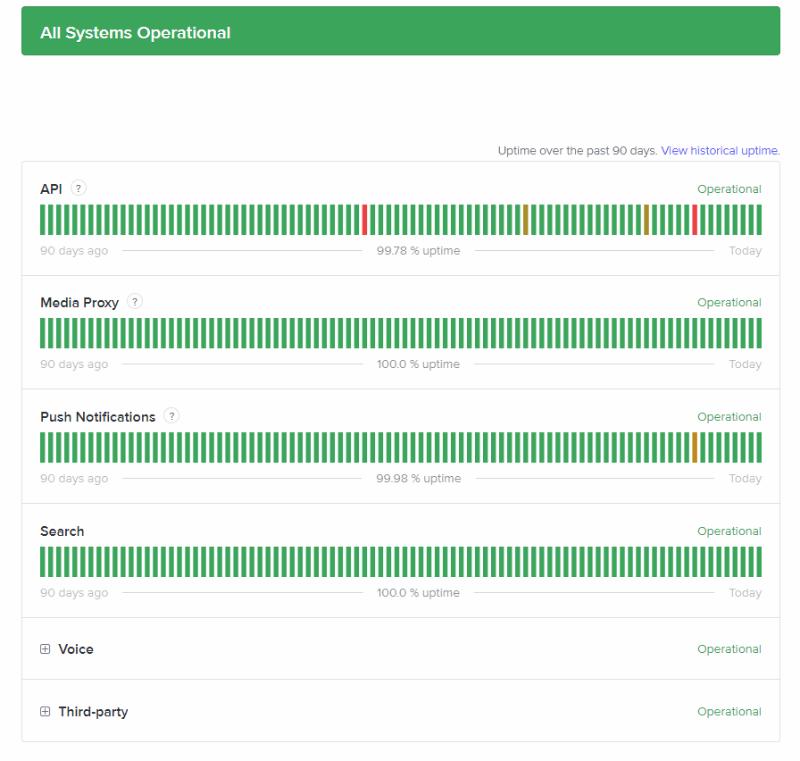Click the All Systems Operational banner
This screenshot has width=800, height=761.
(x=401, y=31)
